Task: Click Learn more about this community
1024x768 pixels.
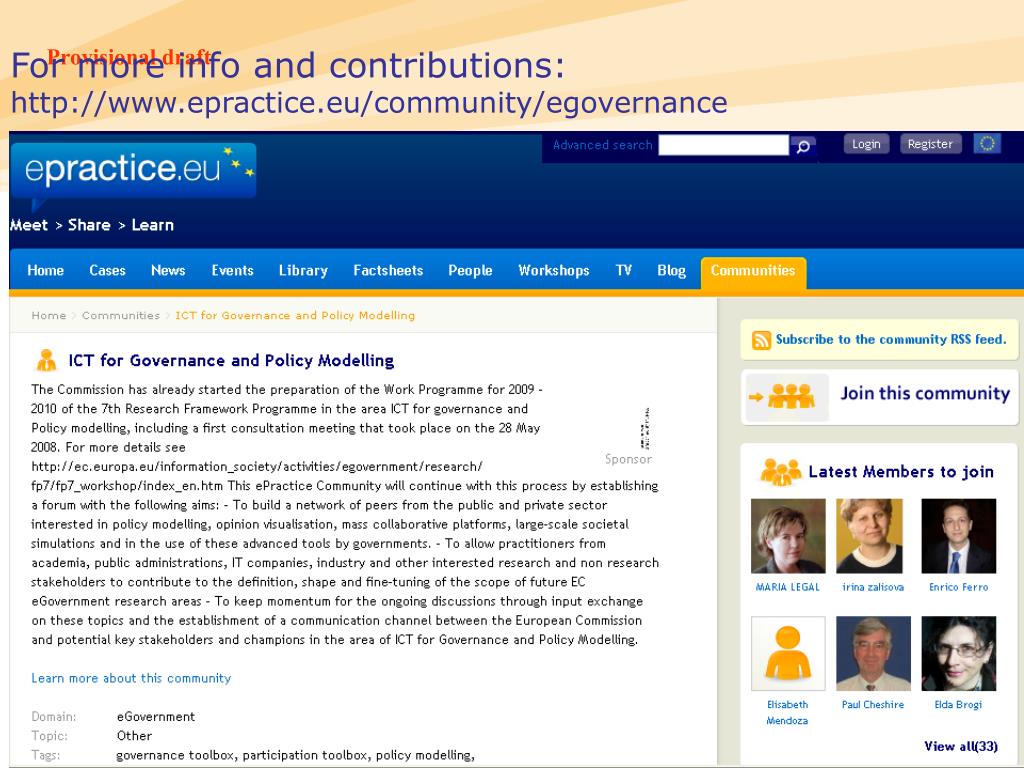Action: tap(131, 678)
